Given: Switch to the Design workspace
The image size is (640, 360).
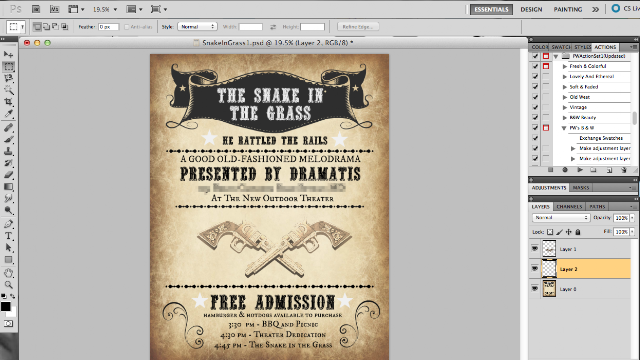Looking at the screenshot, I should (531, 9).
